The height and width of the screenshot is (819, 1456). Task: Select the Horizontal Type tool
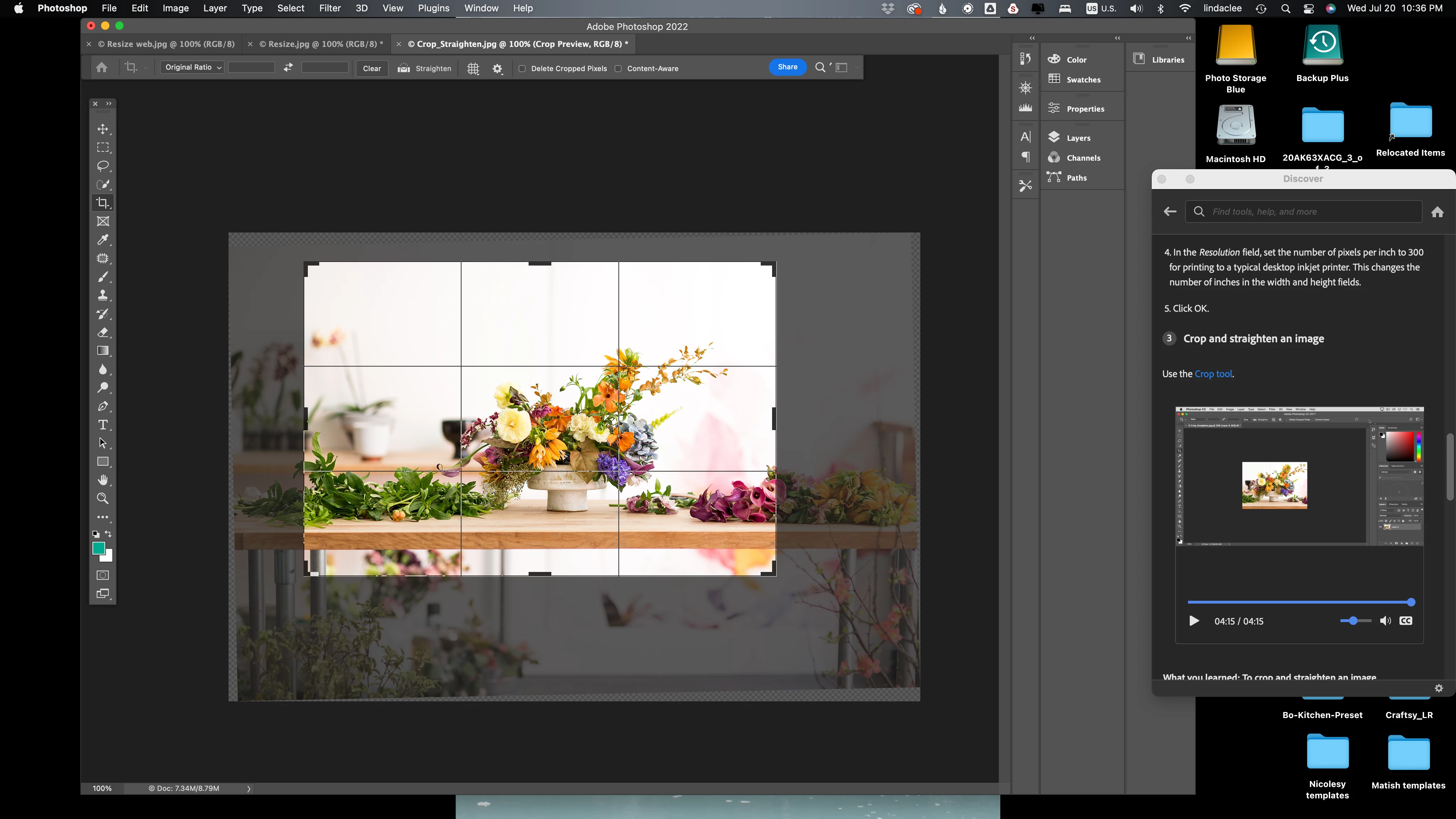click(x=102, y=424)
